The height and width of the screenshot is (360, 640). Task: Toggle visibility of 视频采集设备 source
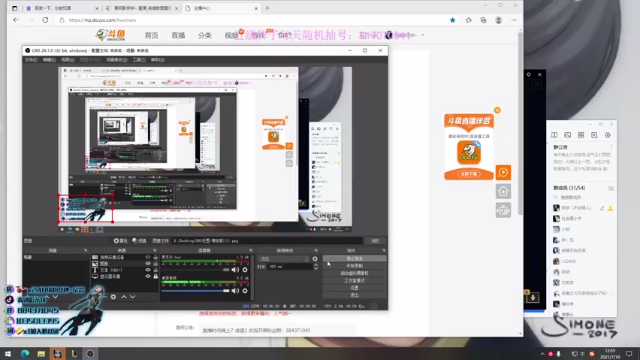(x=148, y=257)
